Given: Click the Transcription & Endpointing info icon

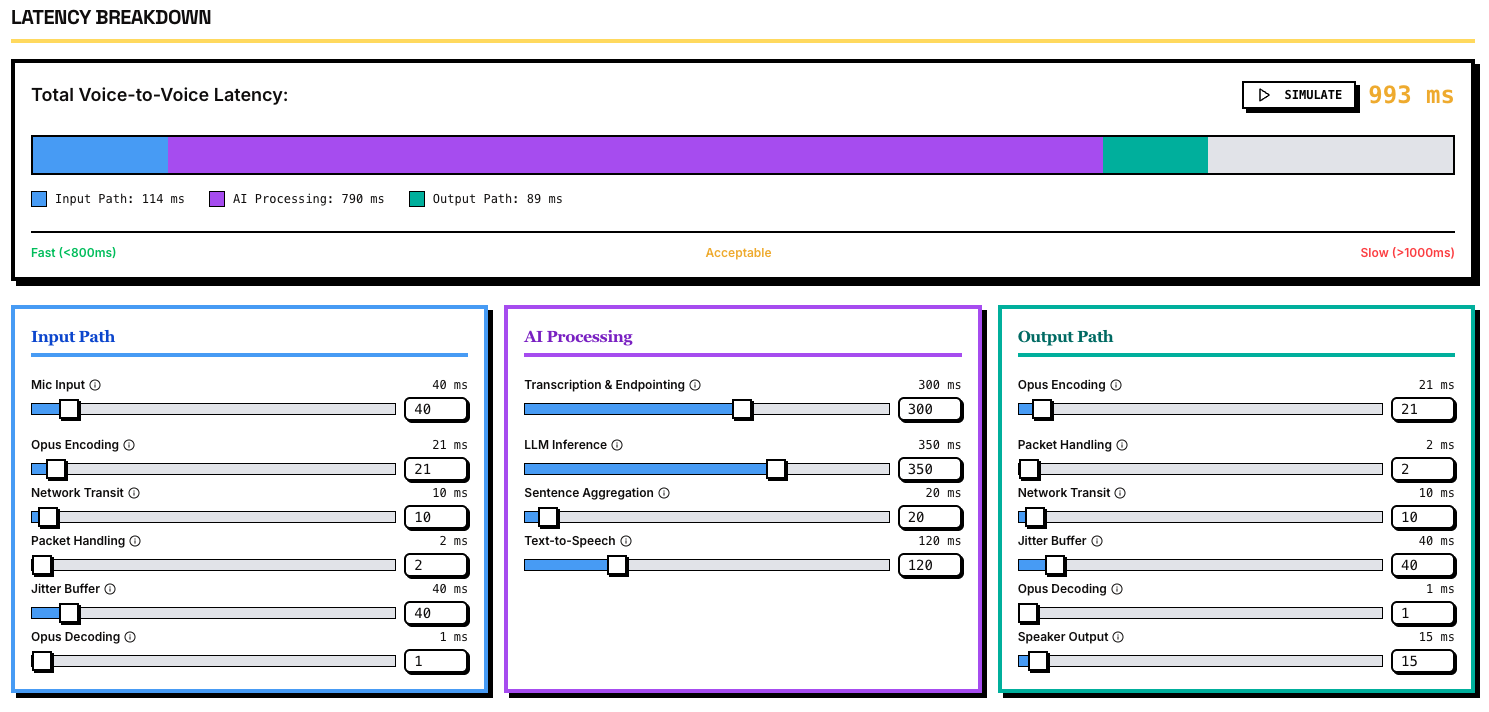Looking at the screenshot, I should point(695,385).
